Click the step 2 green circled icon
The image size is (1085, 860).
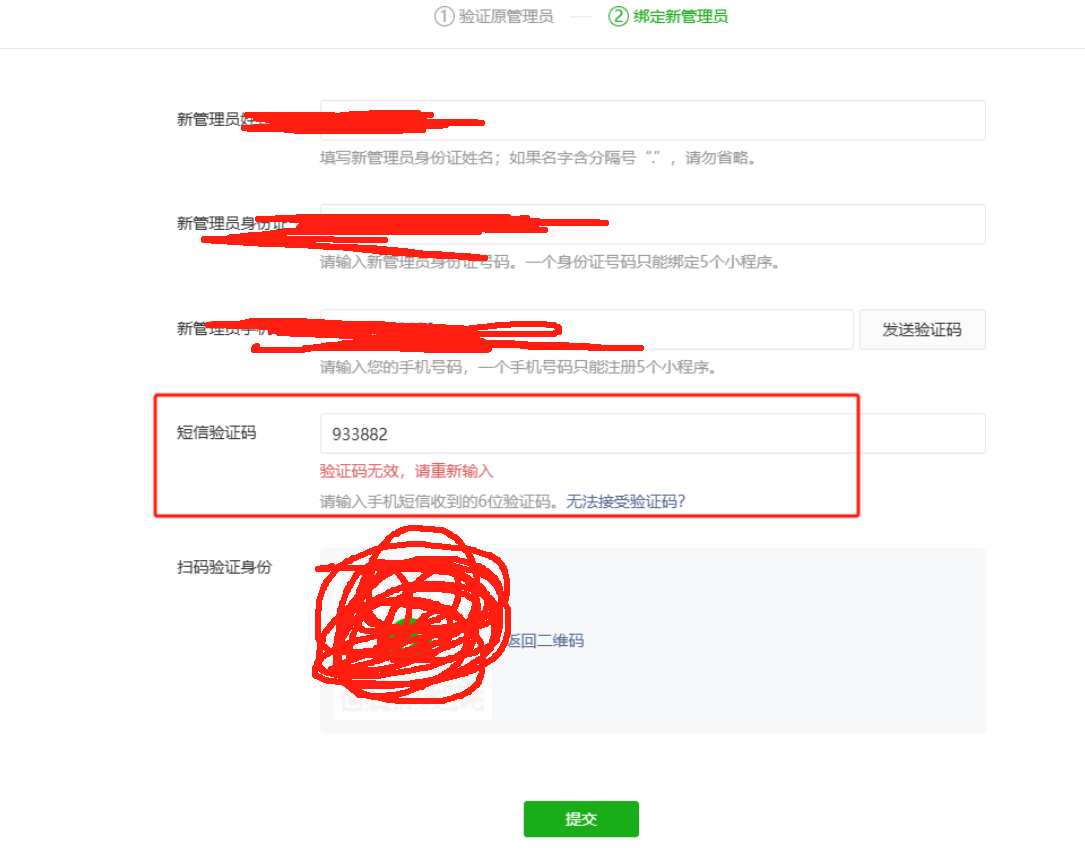(x=618, y=16)
